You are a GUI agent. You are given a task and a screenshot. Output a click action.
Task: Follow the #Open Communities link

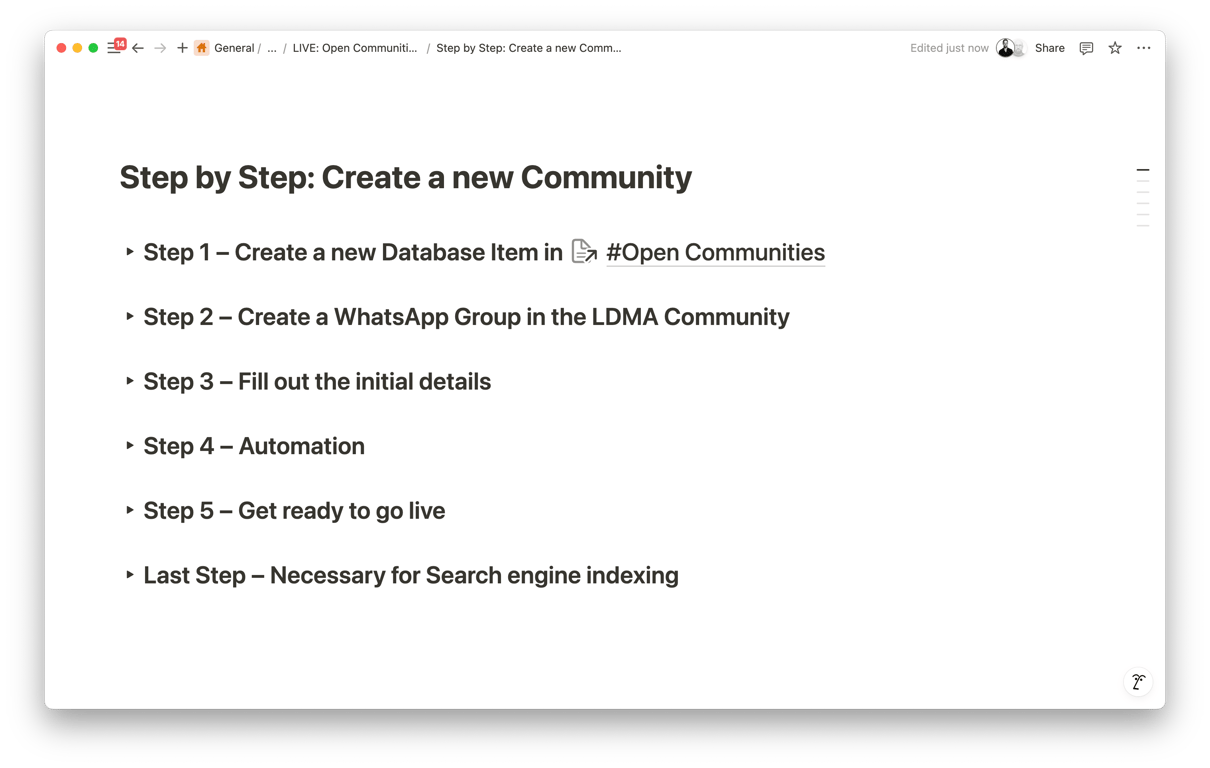[x=714, y=252]
